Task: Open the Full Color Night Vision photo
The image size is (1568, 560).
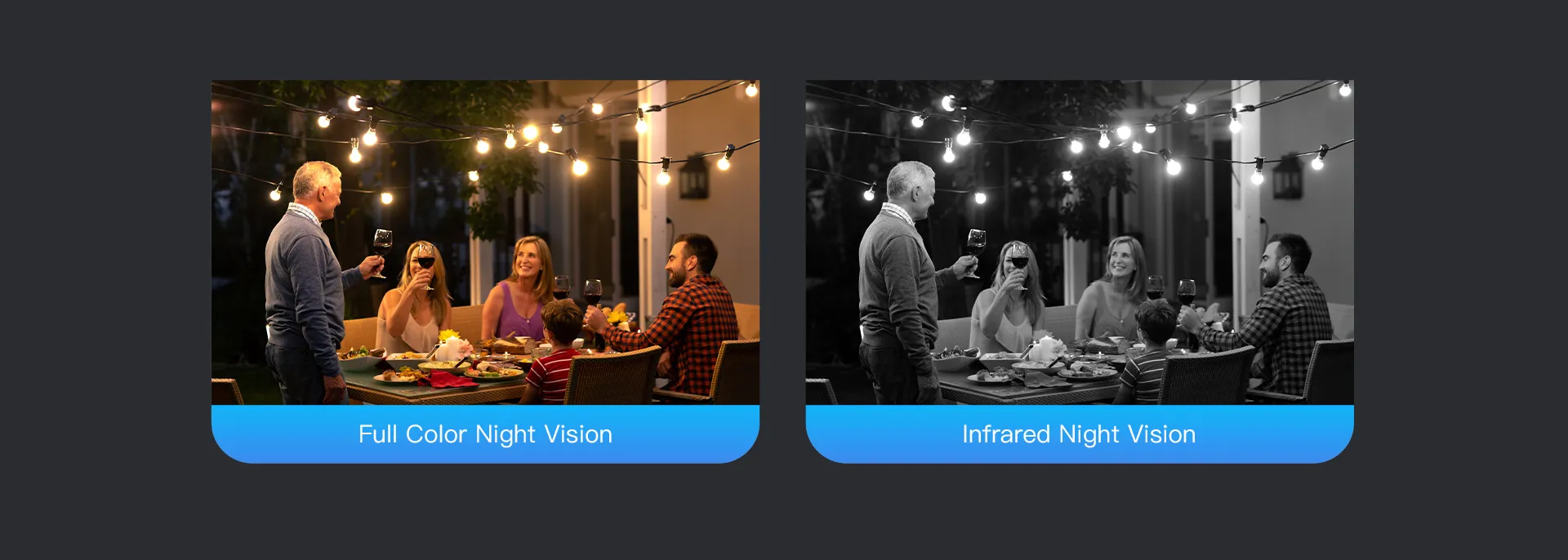Action: tap(485, 242)
